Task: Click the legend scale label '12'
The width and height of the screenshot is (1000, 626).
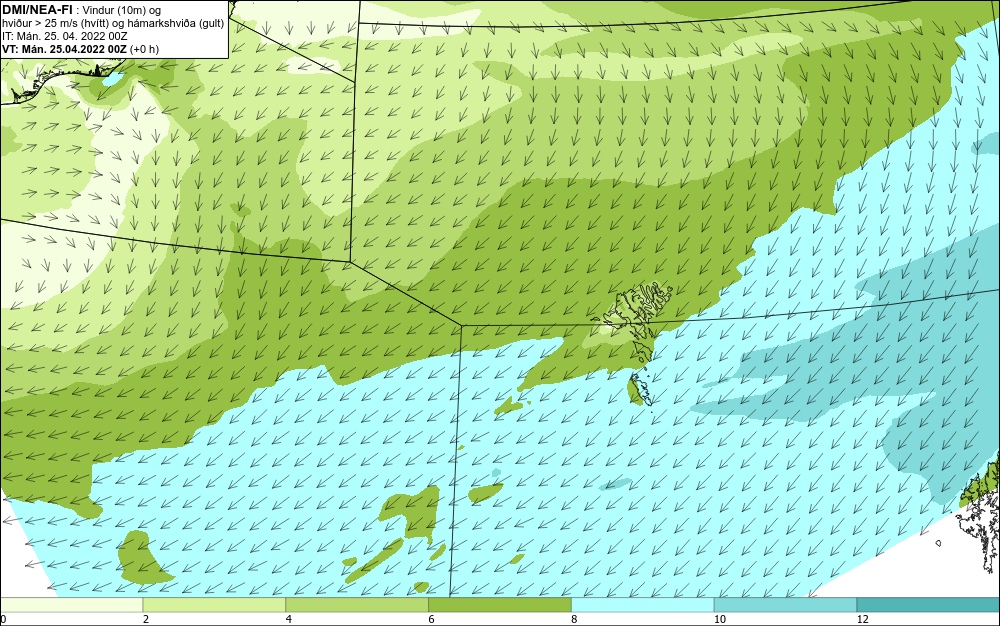Action: (862, 619)
